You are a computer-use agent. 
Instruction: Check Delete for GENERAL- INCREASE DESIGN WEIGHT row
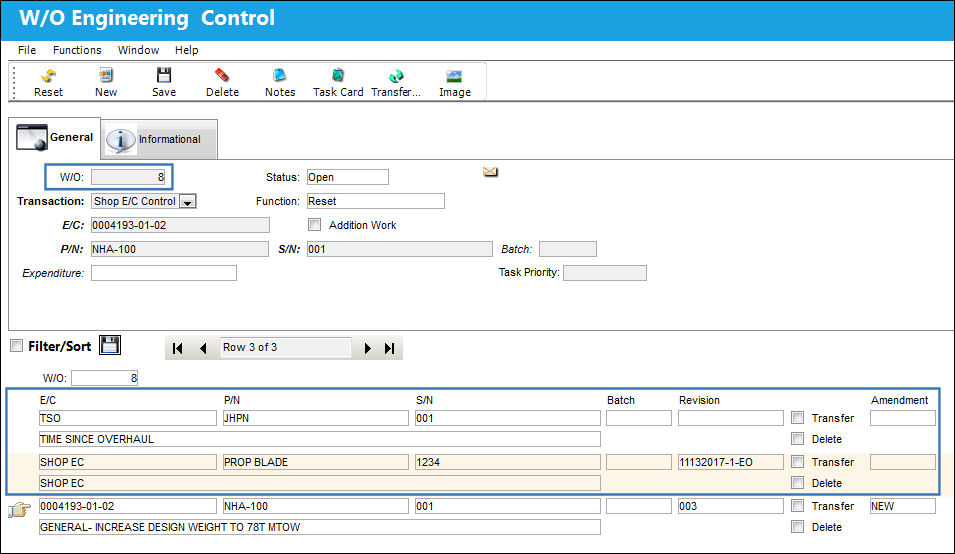(x=797, y=527)
